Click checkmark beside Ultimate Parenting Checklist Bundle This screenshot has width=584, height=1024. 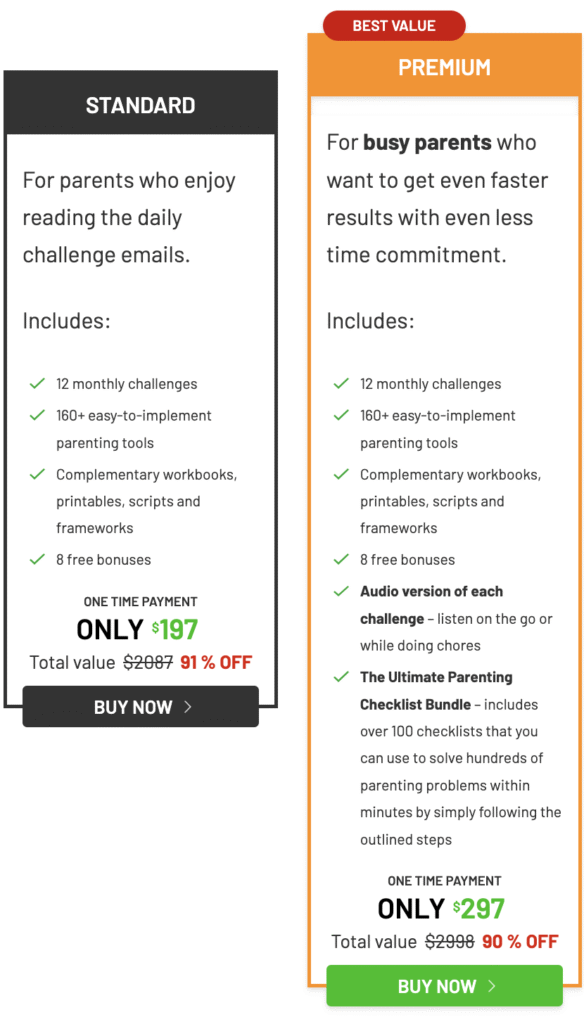(341, 677)
